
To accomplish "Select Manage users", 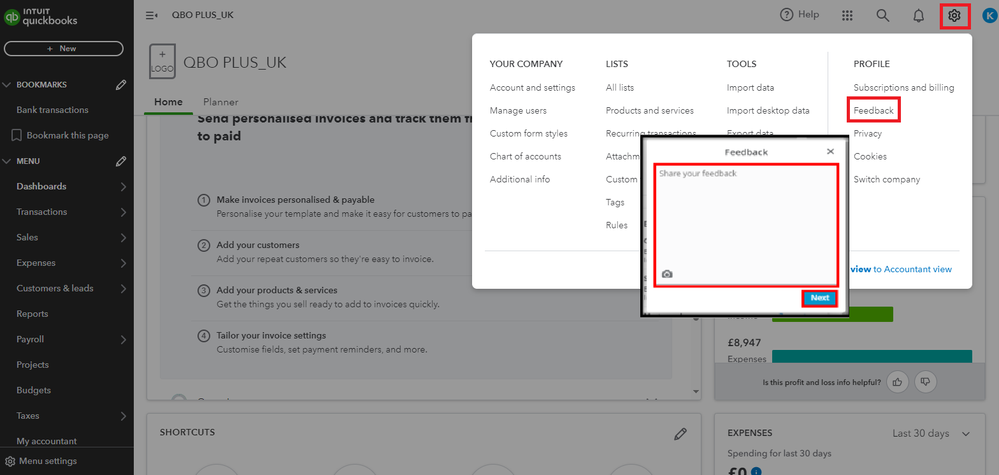I will (x=518, y=111).
